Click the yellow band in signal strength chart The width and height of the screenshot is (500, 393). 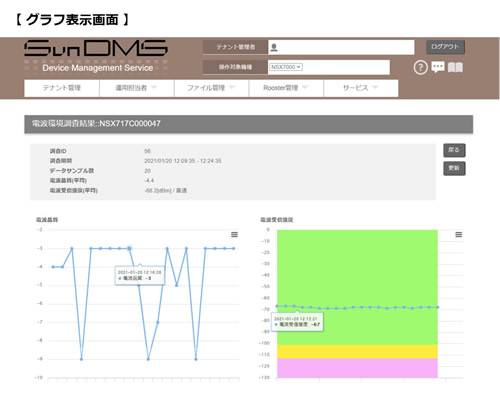[357, 352]
